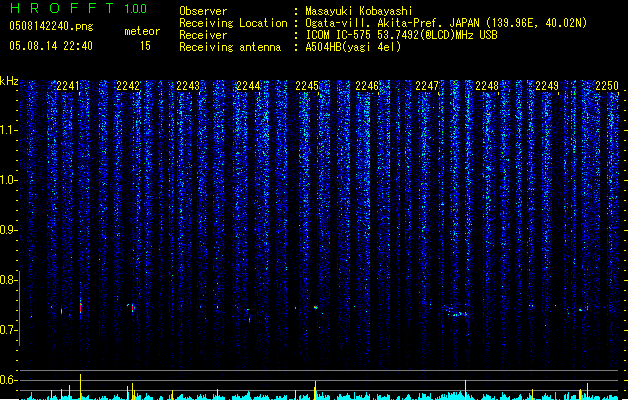Click the 'Receiver' label in the header

click(x=203, y=35)
